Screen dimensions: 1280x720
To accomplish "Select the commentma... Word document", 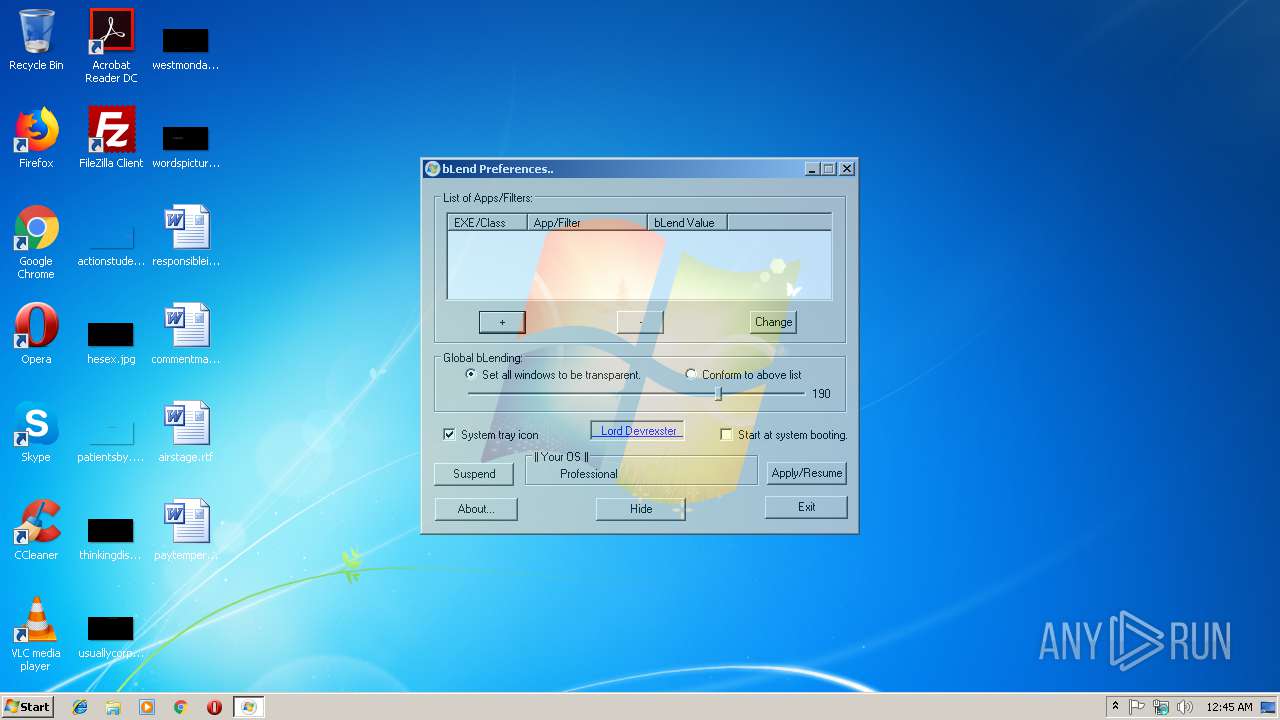I will pyautogui.click(x=186, y=334).
